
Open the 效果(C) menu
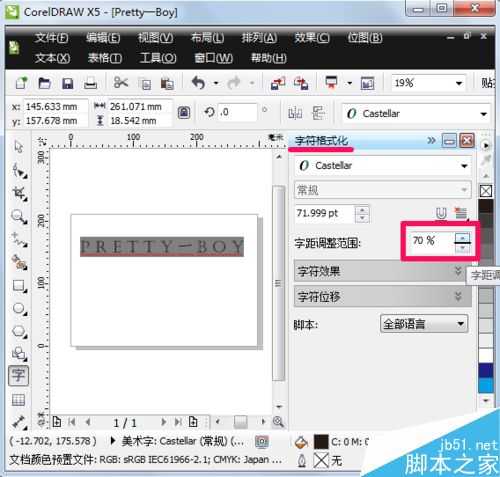pyautogui.click(x=312, y=38)
